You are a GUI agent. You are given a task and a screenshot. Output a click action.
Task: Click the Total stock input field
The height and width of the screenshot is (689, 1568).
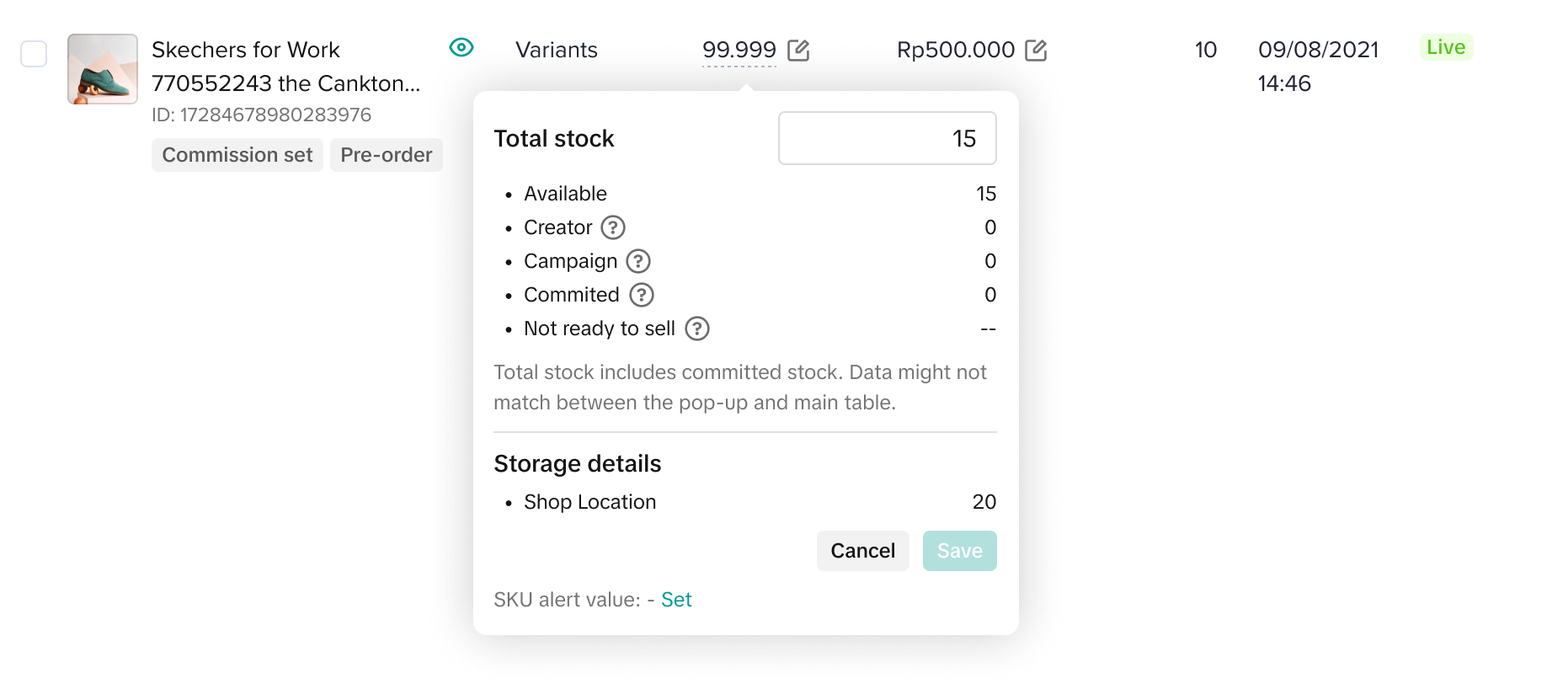click(887, 138)
